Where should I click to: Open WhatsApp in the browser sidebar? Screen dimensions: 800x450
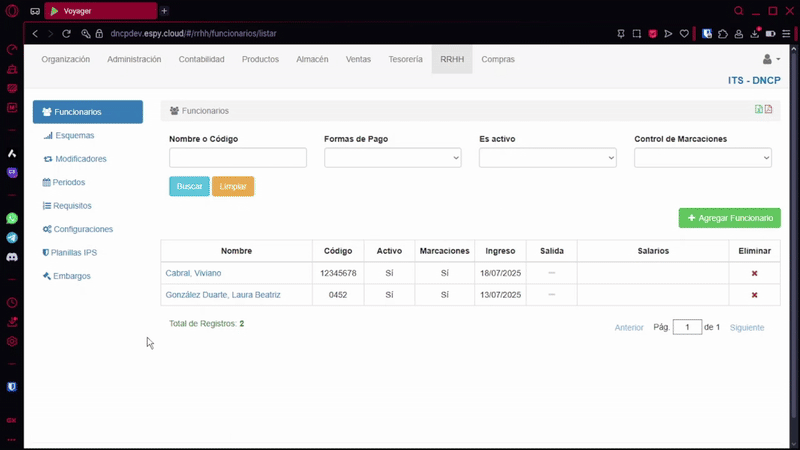click(x=12, y=218)
